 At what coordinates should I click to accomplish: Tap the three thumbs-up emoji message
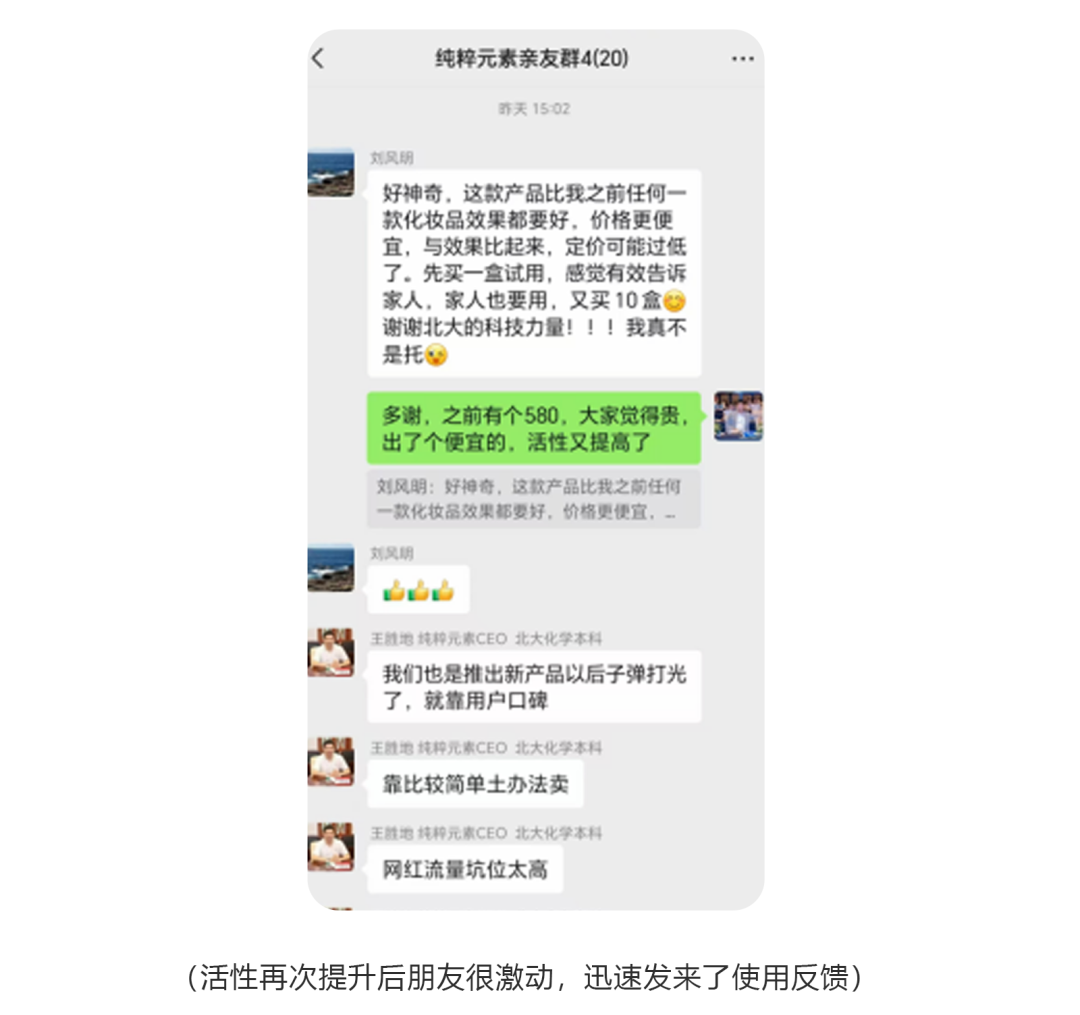point(419,590)
